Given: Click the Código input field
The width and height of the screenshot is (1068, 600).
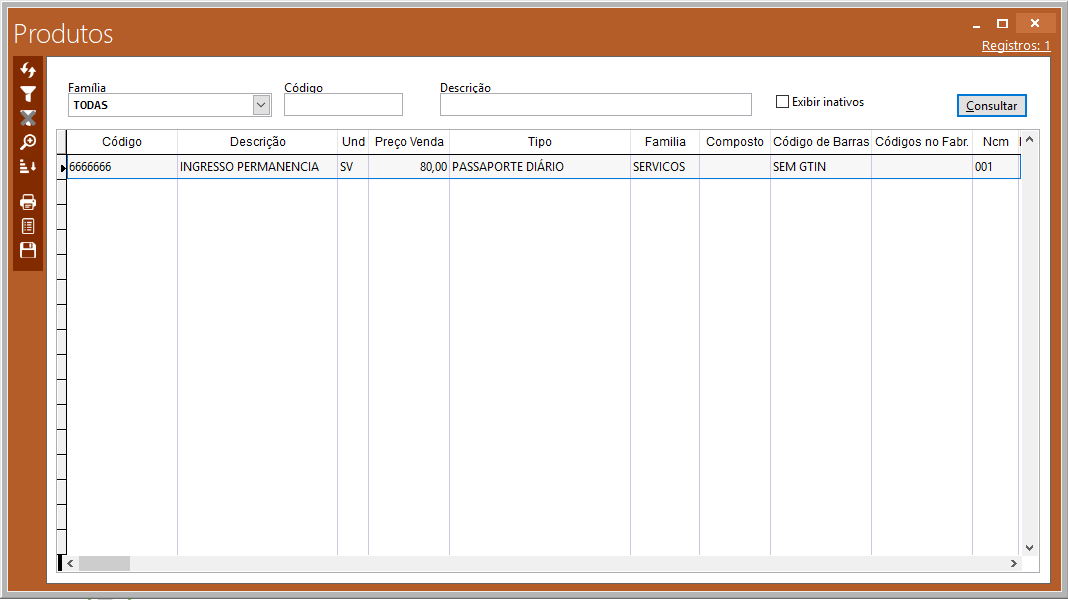Looking at the screenshot, I should tap(343, 105).
